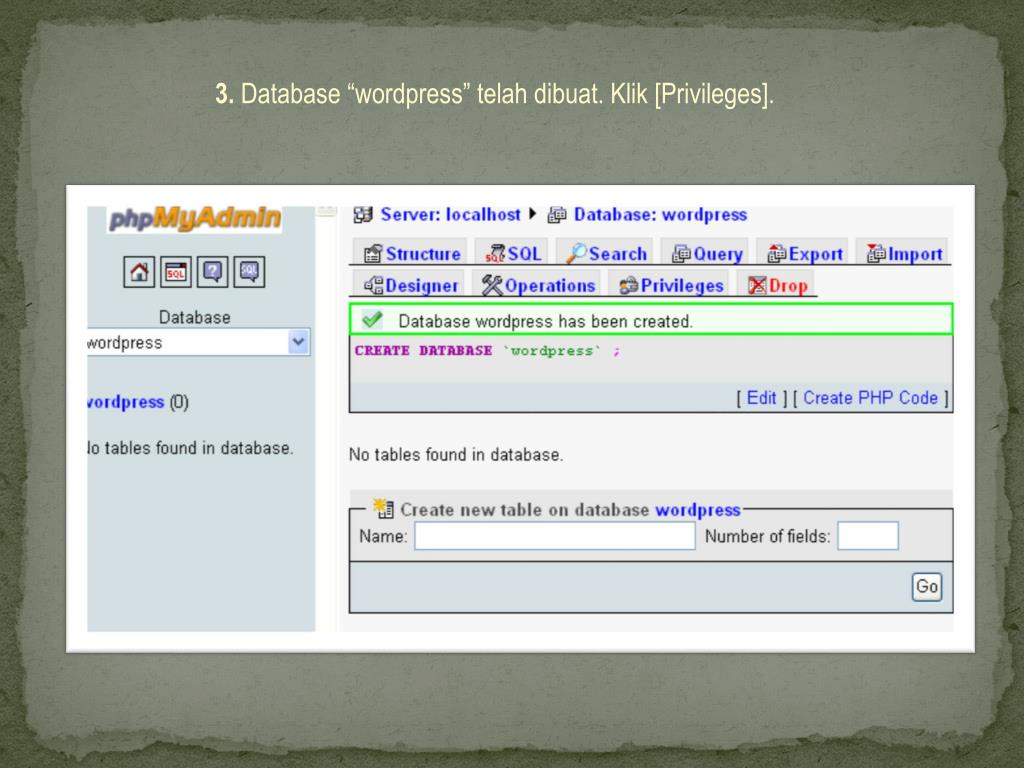
Task: Click the database icon beside Database: wordpress
Action: tap(556, 214)
